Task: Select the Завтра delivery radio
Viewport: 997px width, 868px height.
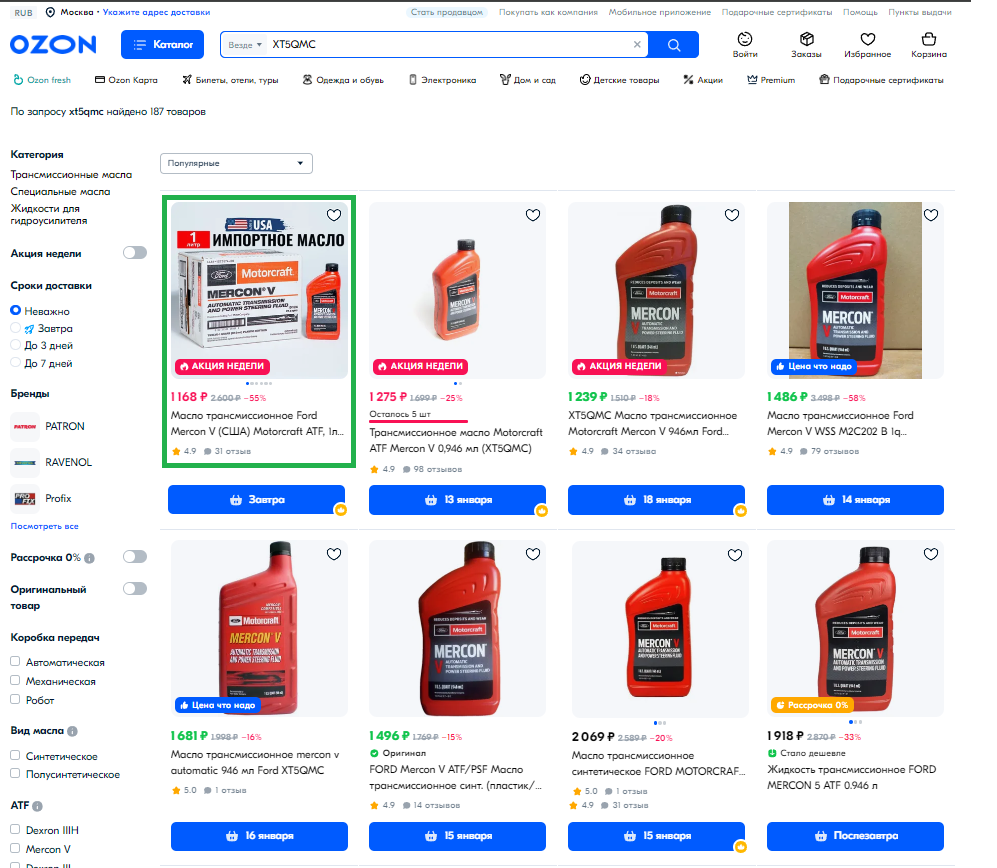Action: (x=16, y=328)
